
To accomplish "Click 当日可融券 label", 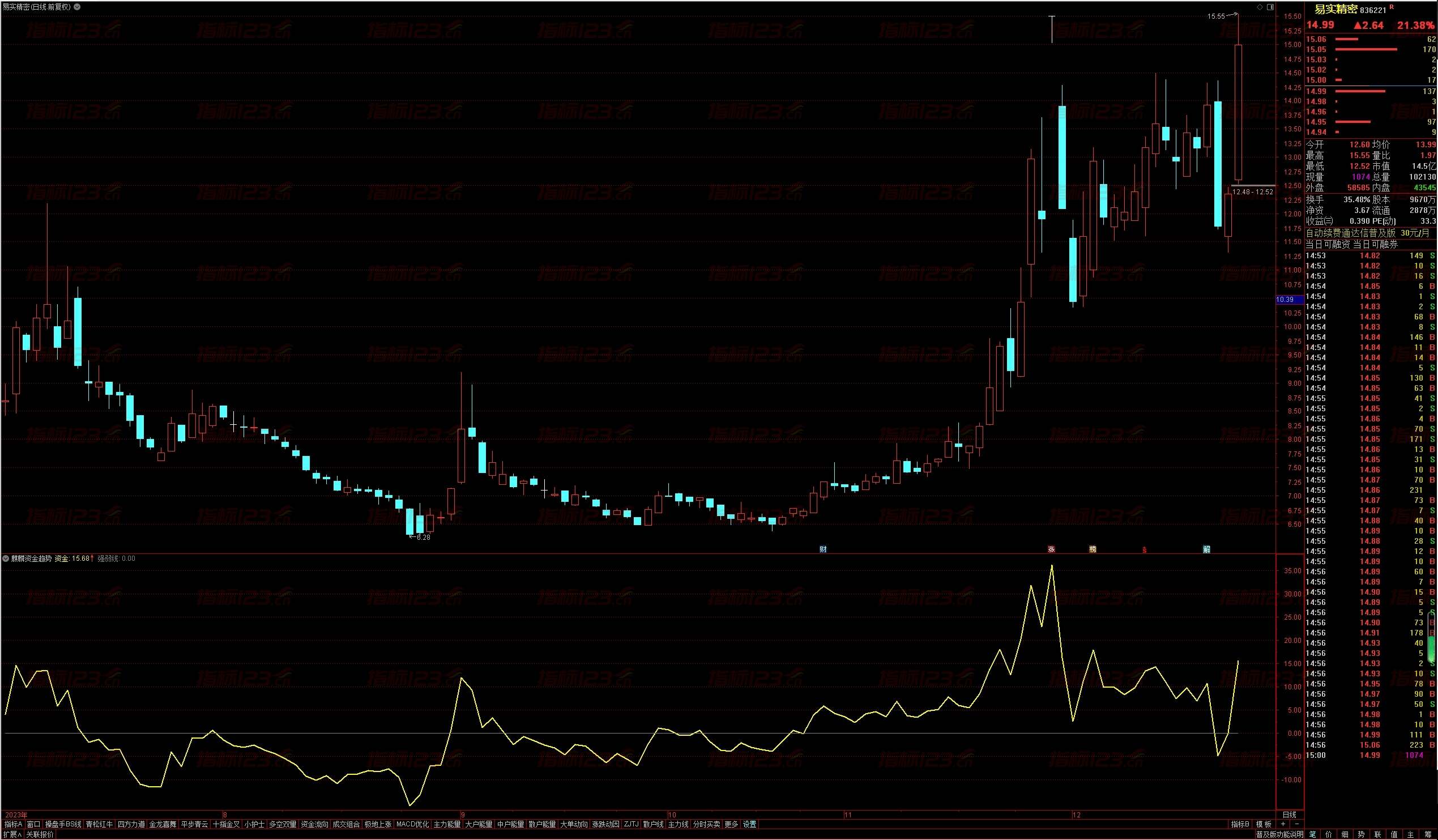I will 1376,244.
